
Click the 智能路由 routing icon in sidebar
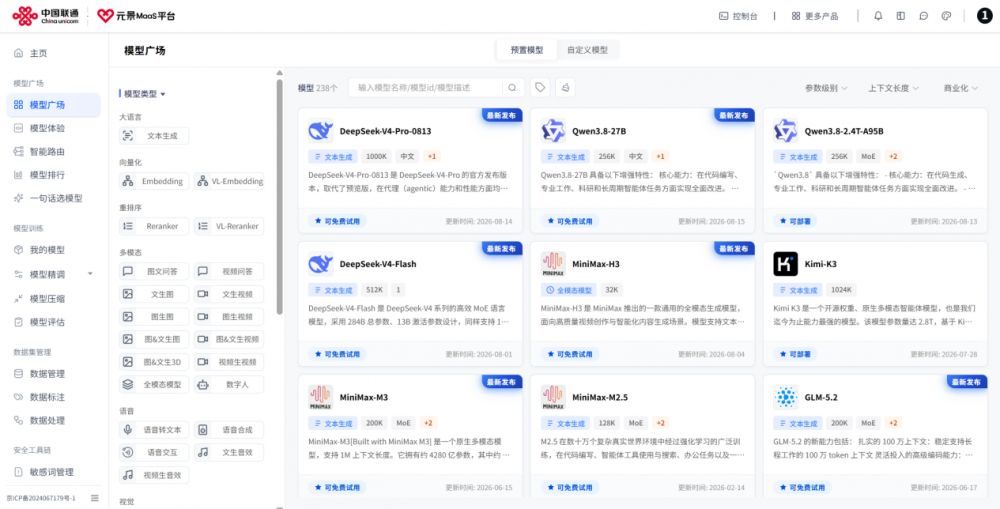[18, 151]
